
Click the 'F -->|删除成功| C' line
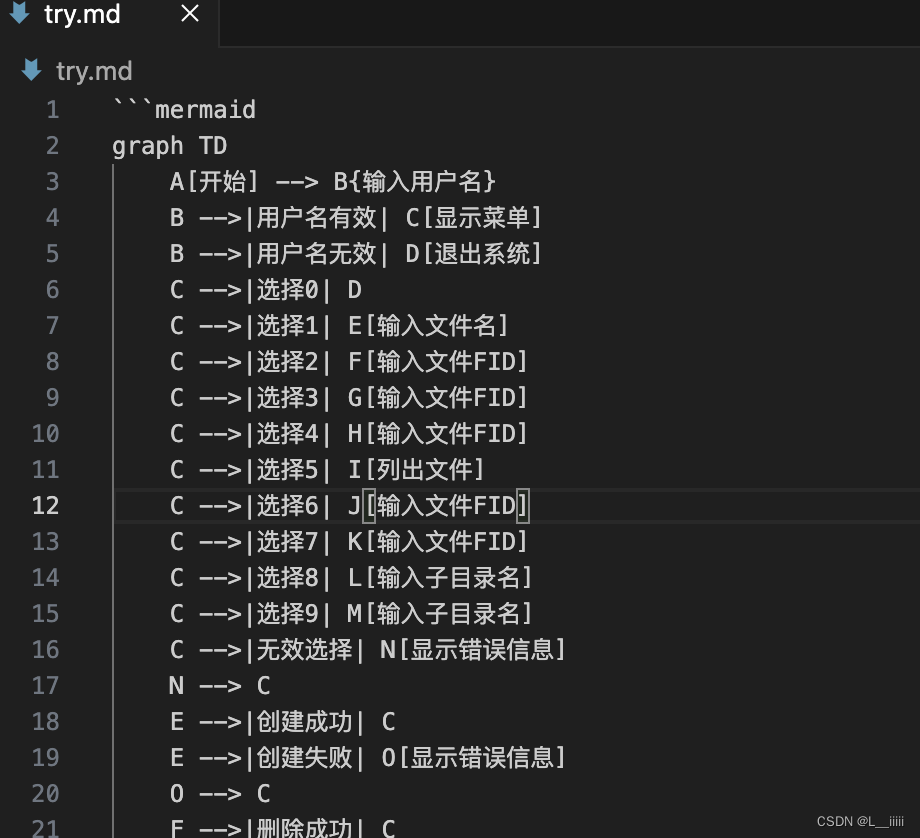coord(282,828)
